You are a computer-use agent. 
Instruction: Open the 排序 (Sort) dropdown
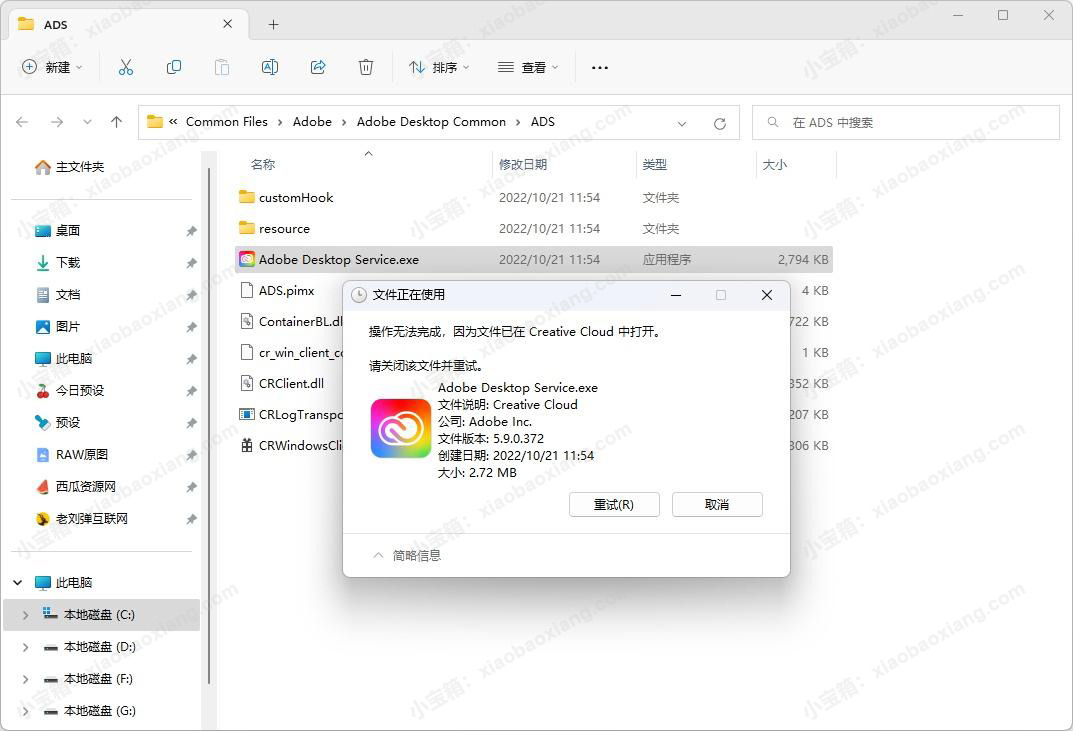(439, 67)
